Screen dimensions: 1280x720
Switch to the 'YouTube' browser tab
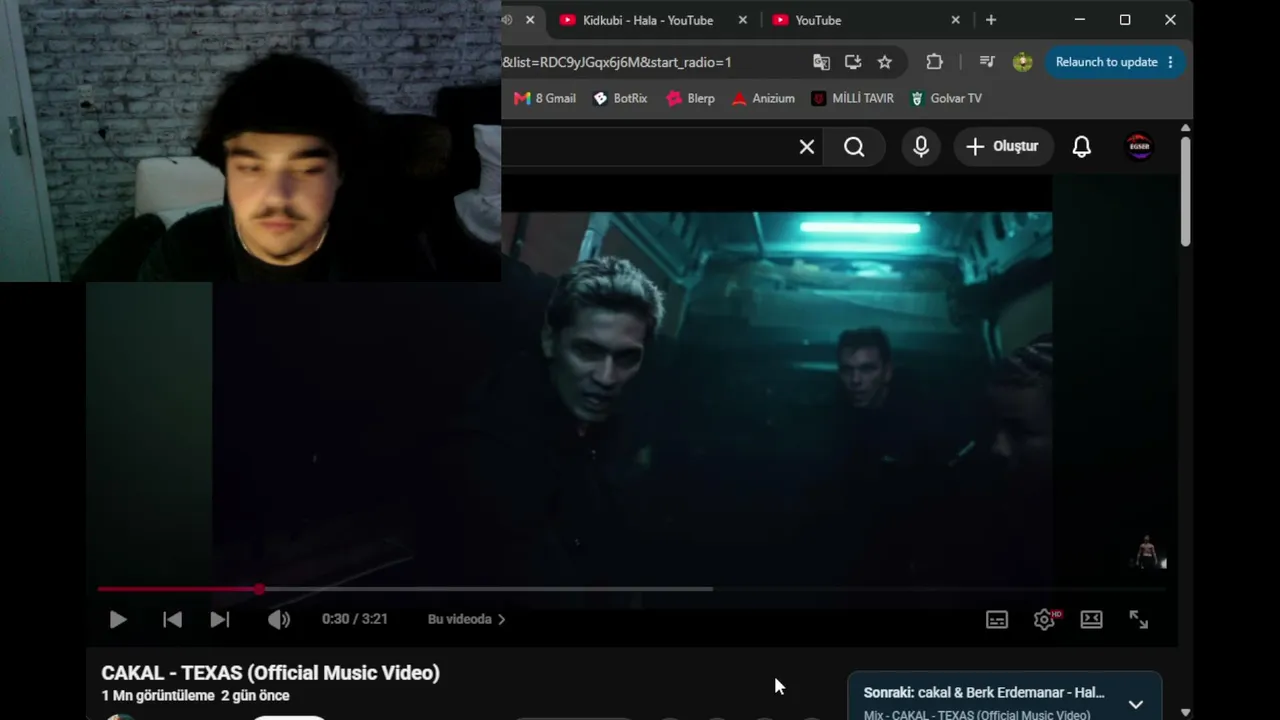pos(818,20)
